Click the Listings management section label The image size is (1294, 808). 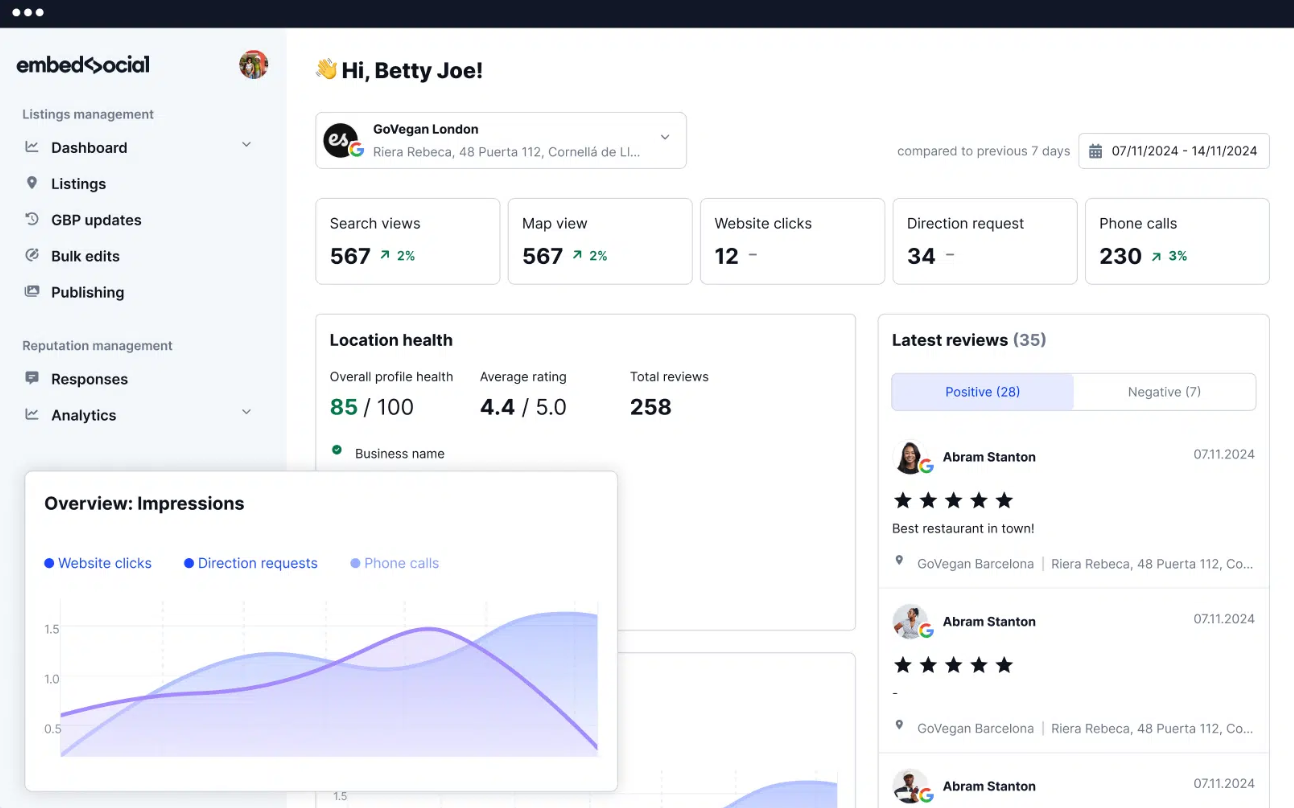tap(88, 114)
